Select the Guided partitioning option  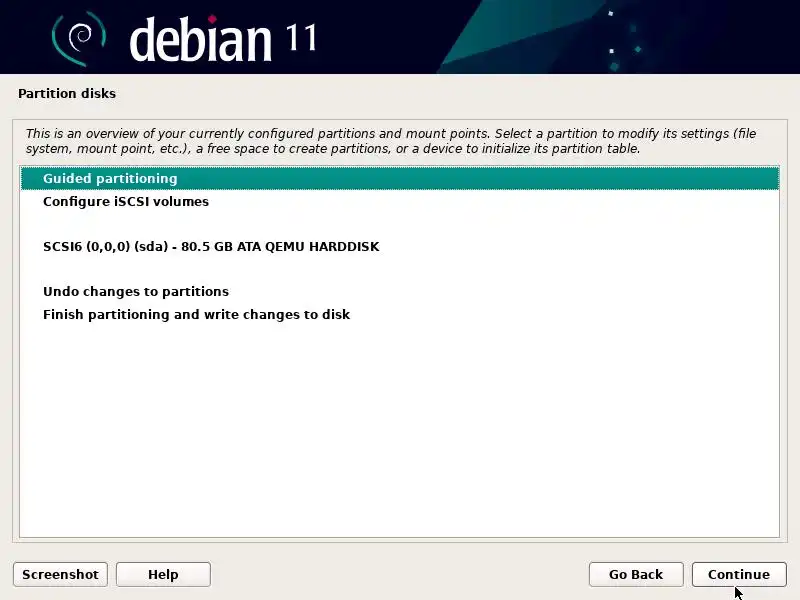[400, 179]
